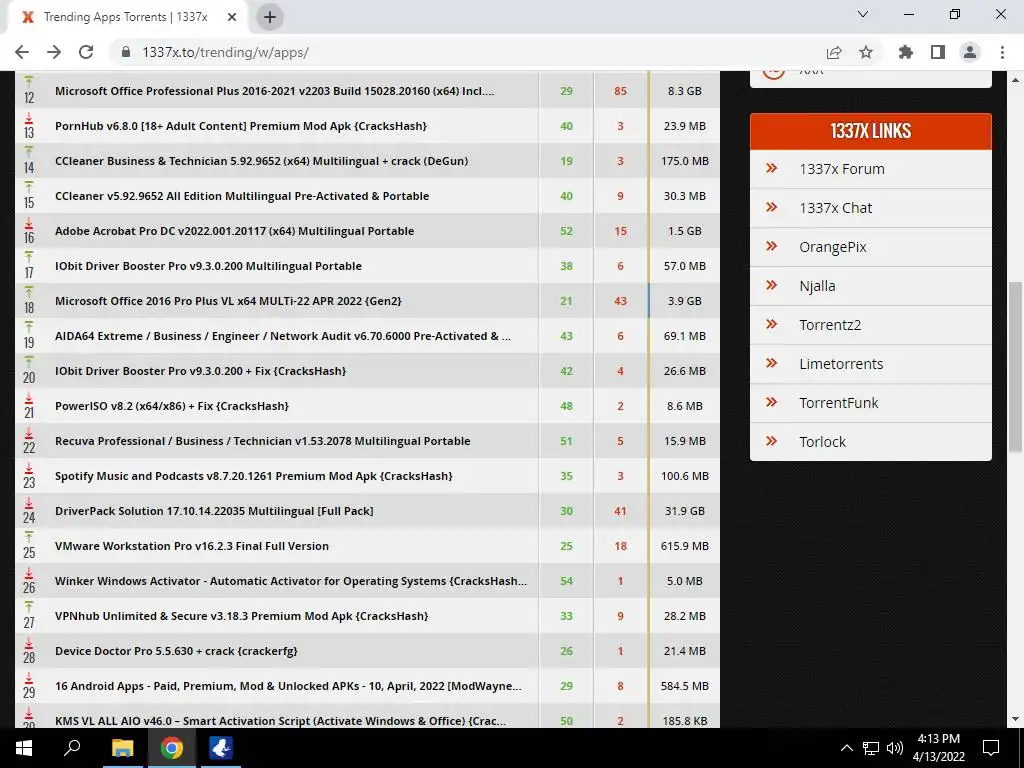Open the volume tray icon

[x=895, y=748]
